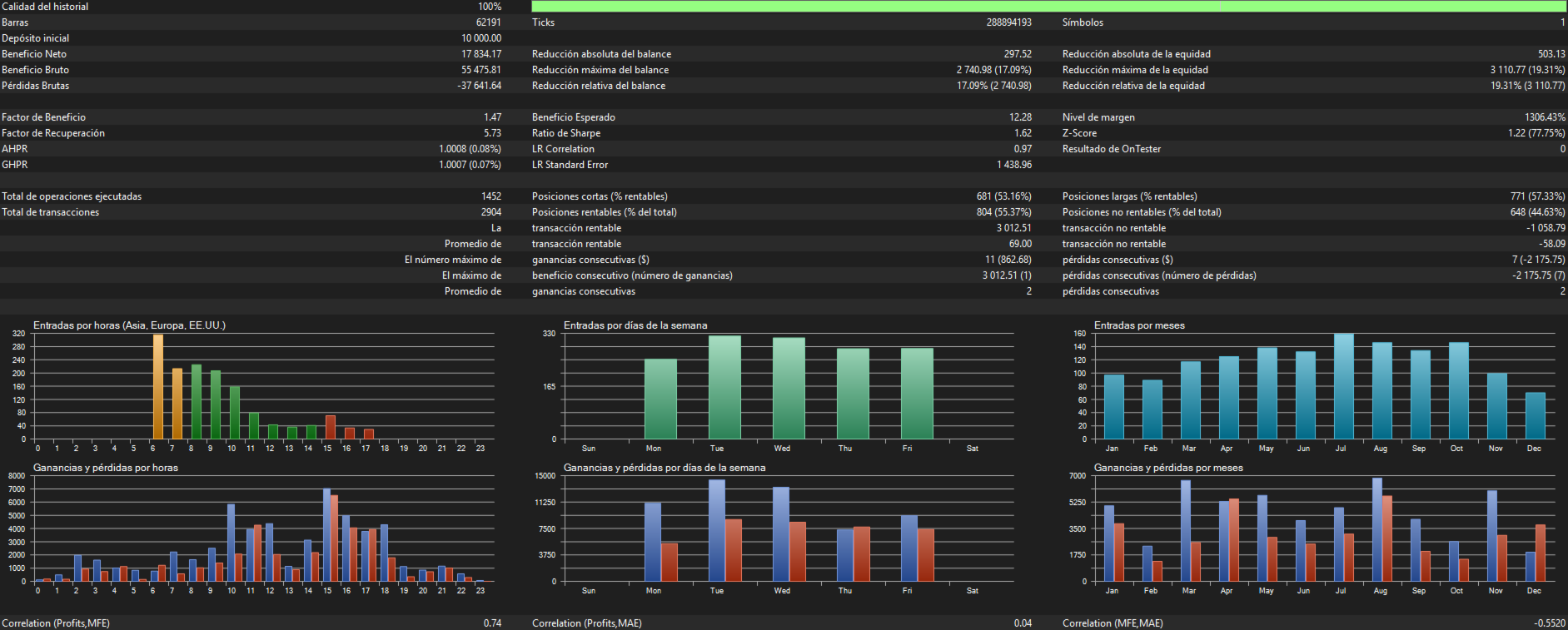Click the Ganancias y pérdidas por horas title
This screenshot has height=630, width=1568.
[x=106, y=468]
